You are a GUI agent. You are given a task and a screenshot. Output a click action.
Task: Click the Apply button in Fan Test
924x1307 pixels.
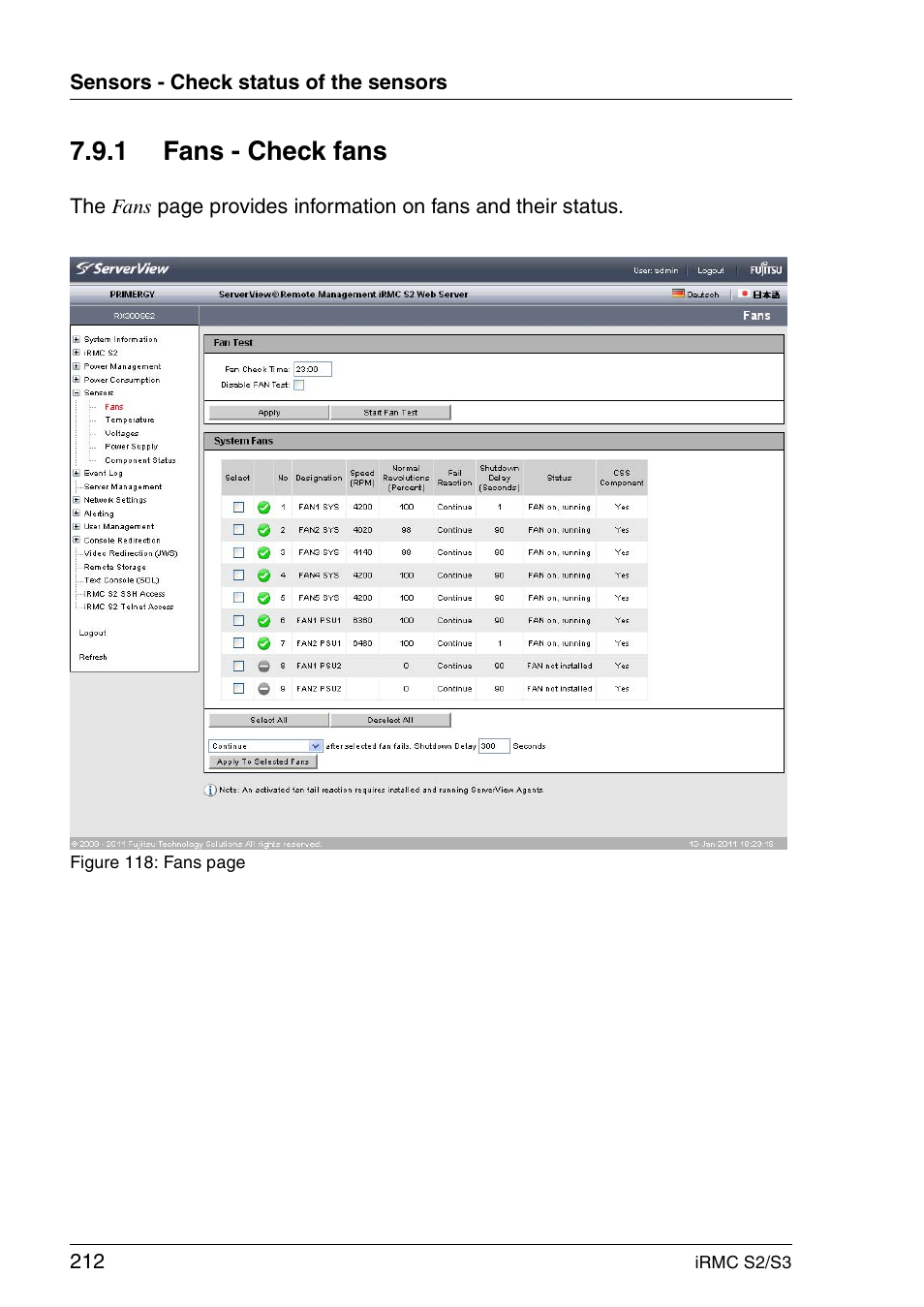coord(269,413)
